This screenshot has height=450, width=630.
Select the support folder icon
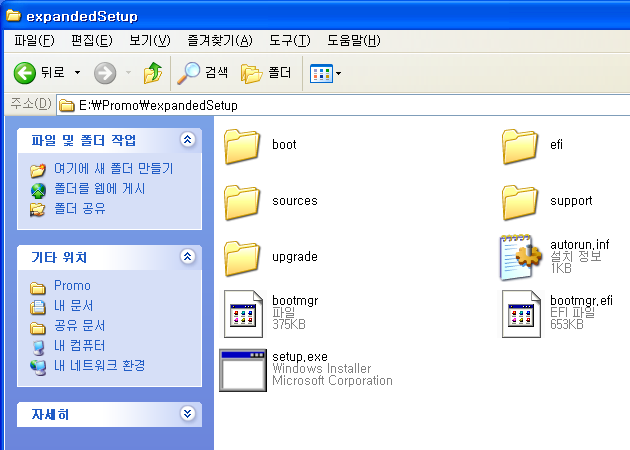tap(520, 202)
